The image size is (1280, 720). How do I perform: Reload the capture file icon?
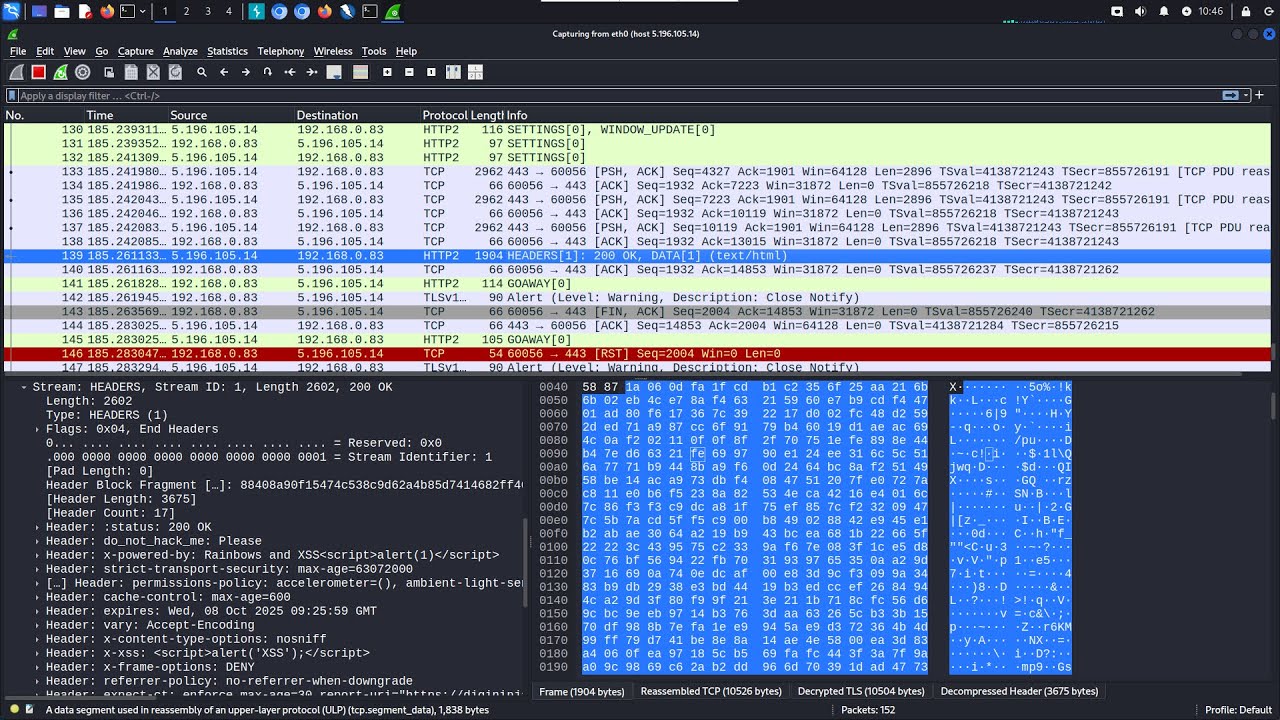coord(175,72)
